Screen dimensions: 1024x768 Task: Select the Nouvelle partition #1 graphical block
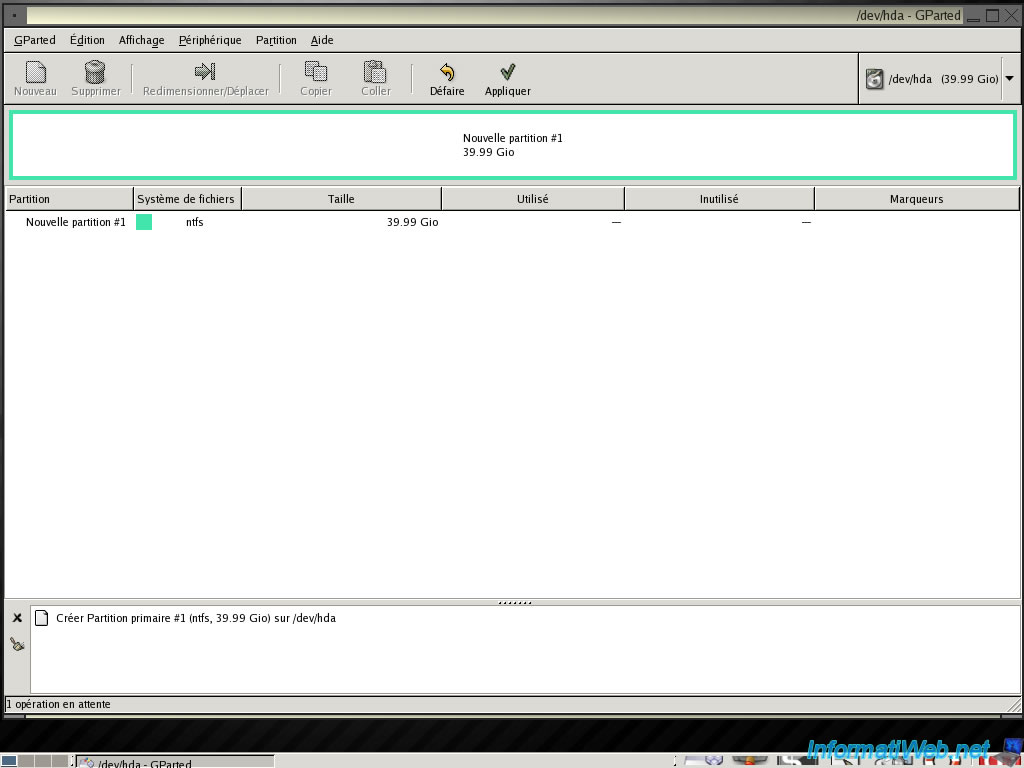[x=513, y=145]
